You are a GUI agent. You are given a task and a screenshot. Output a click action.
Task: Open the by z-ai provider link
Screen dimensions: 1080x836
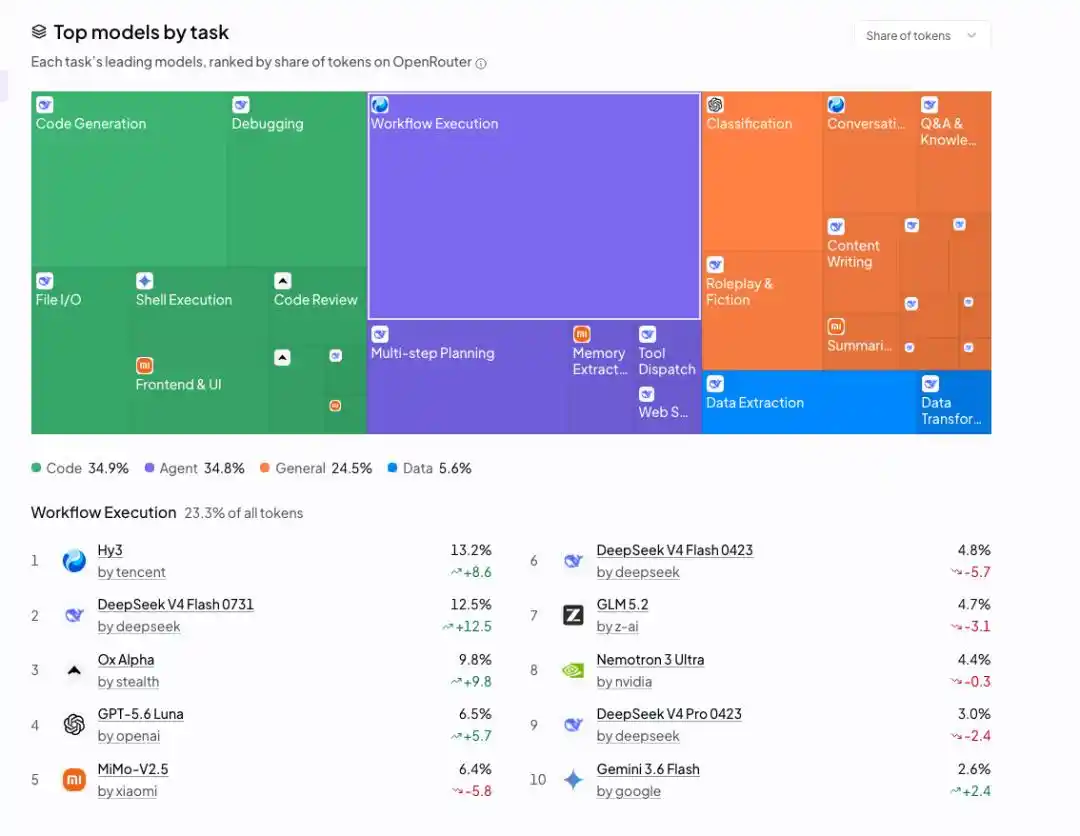coord(618,627)
